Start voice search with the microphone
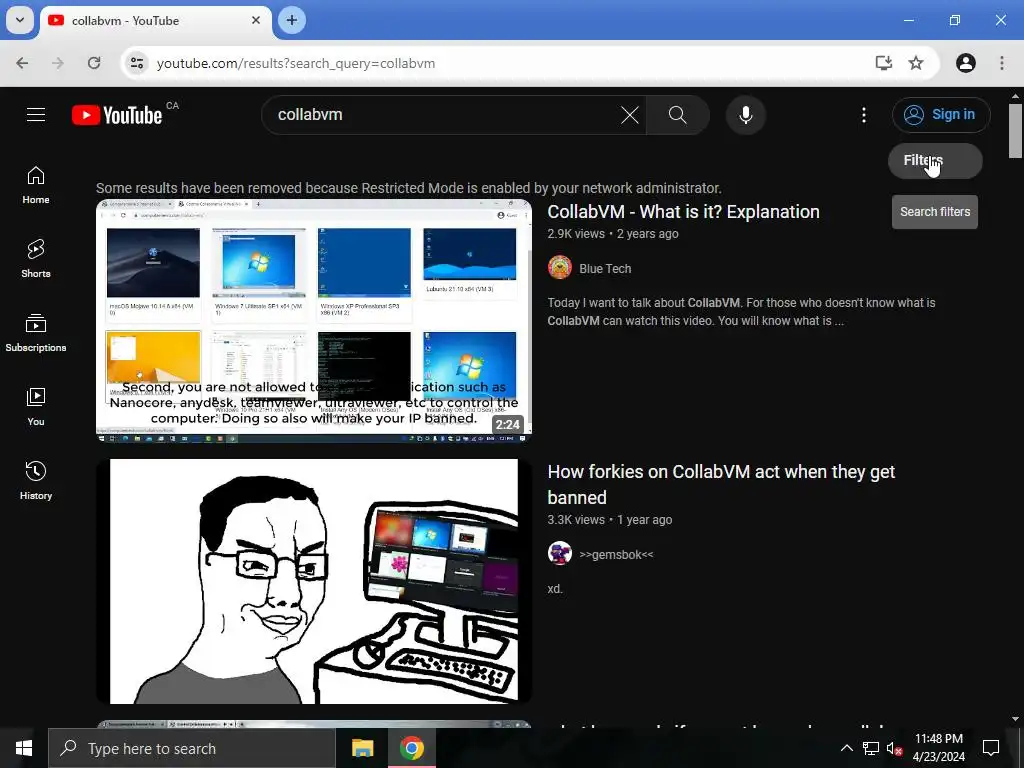Image resolution: width=1024 pixels, height=768 pixels. pyautogui.click(x=745, y=115)
